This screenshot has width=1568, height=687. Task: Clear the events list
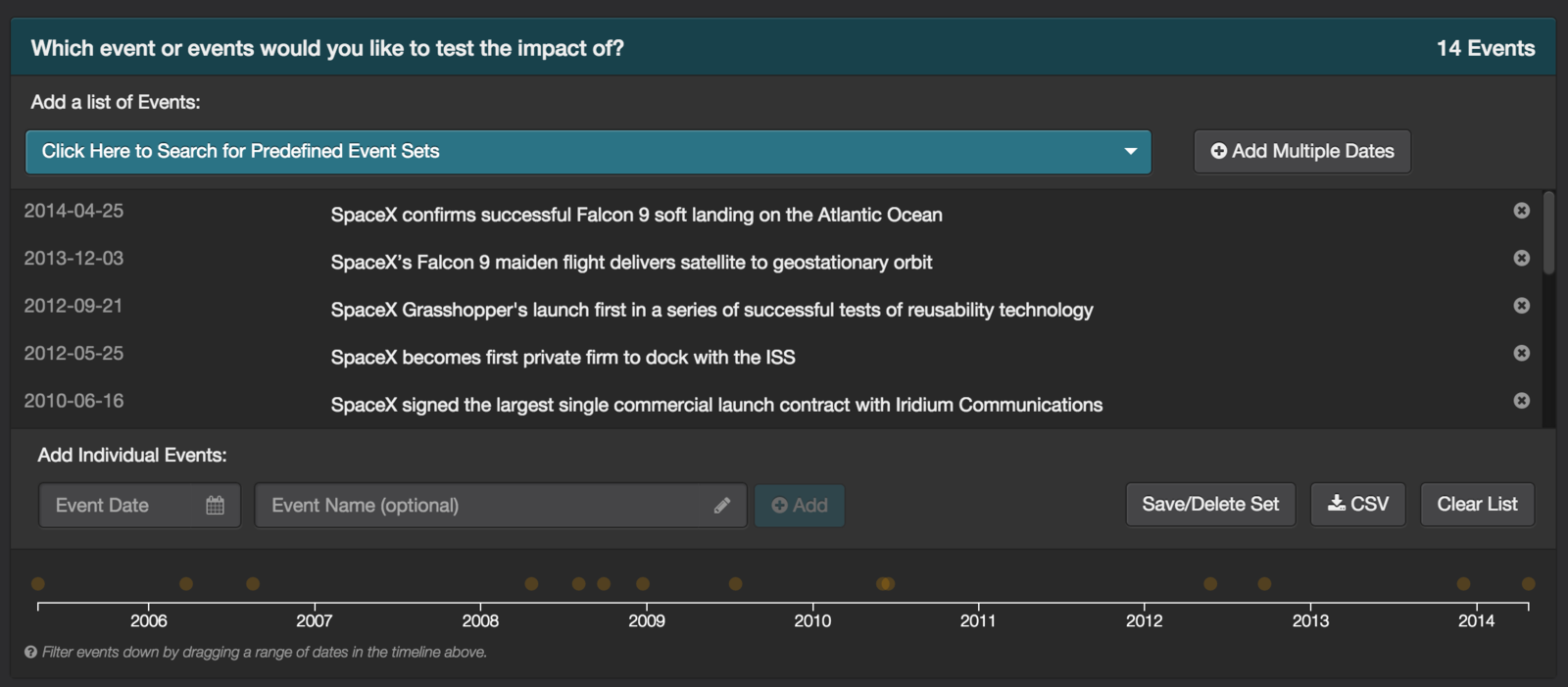(1477, 505)
